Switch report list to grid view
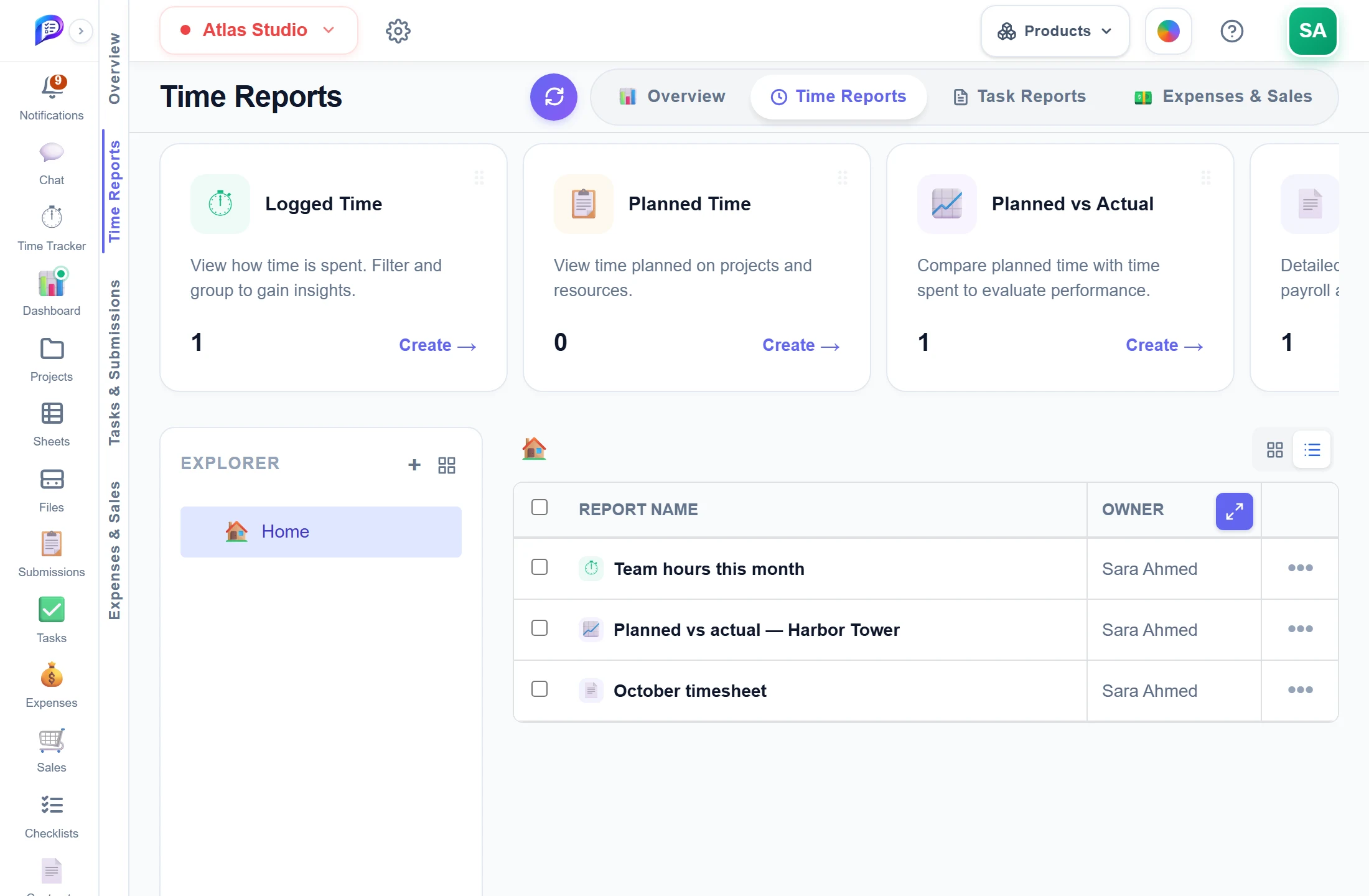 tap(1275, 449)
